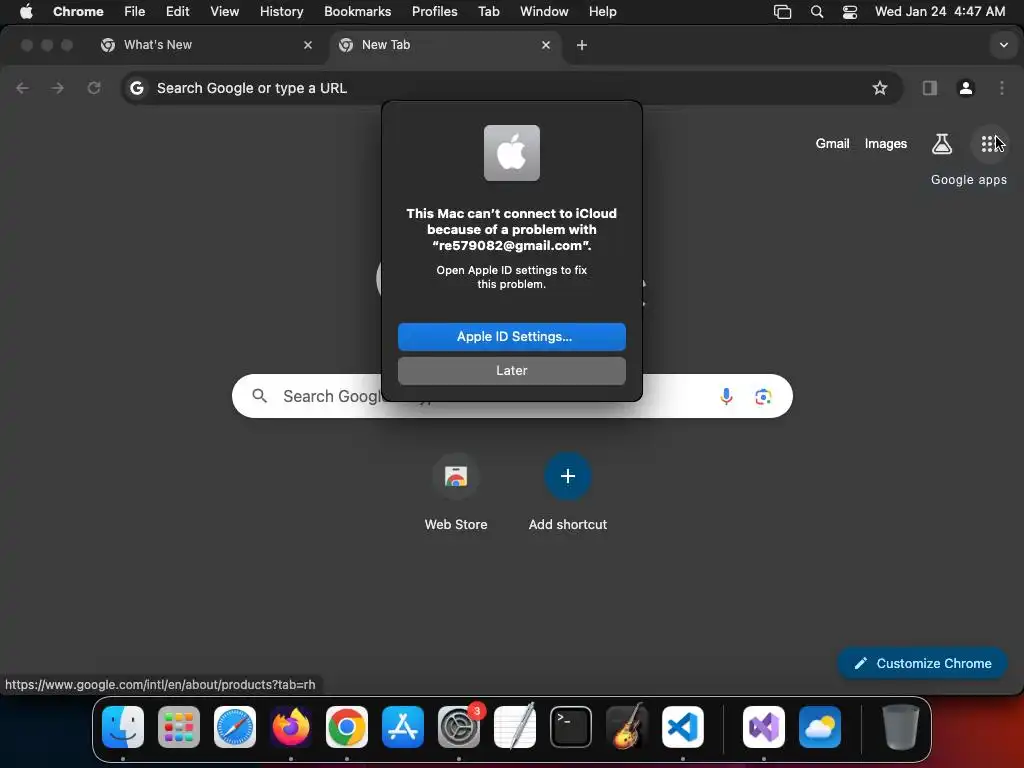The height and width of the screenshot is (768, 1024).
Task: Open System Settings from the dock
Action: pos(458,727)
